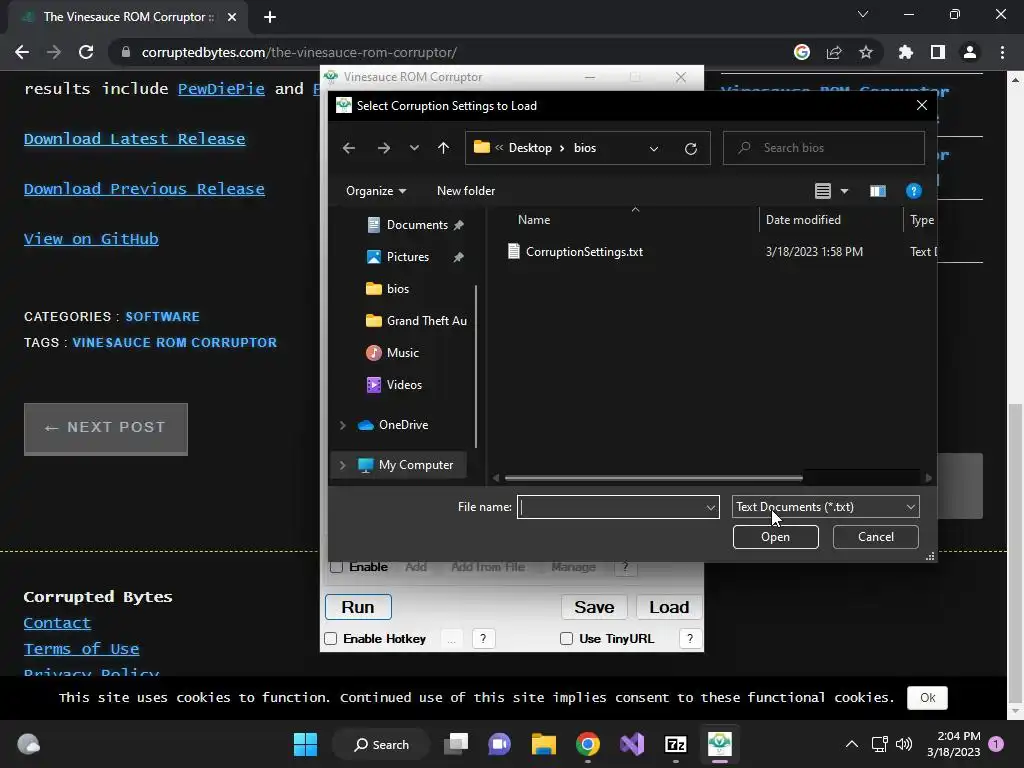Screen dimensions: 1024x768
Task: Refresh the bios folder listing
Action: (690, 148)
